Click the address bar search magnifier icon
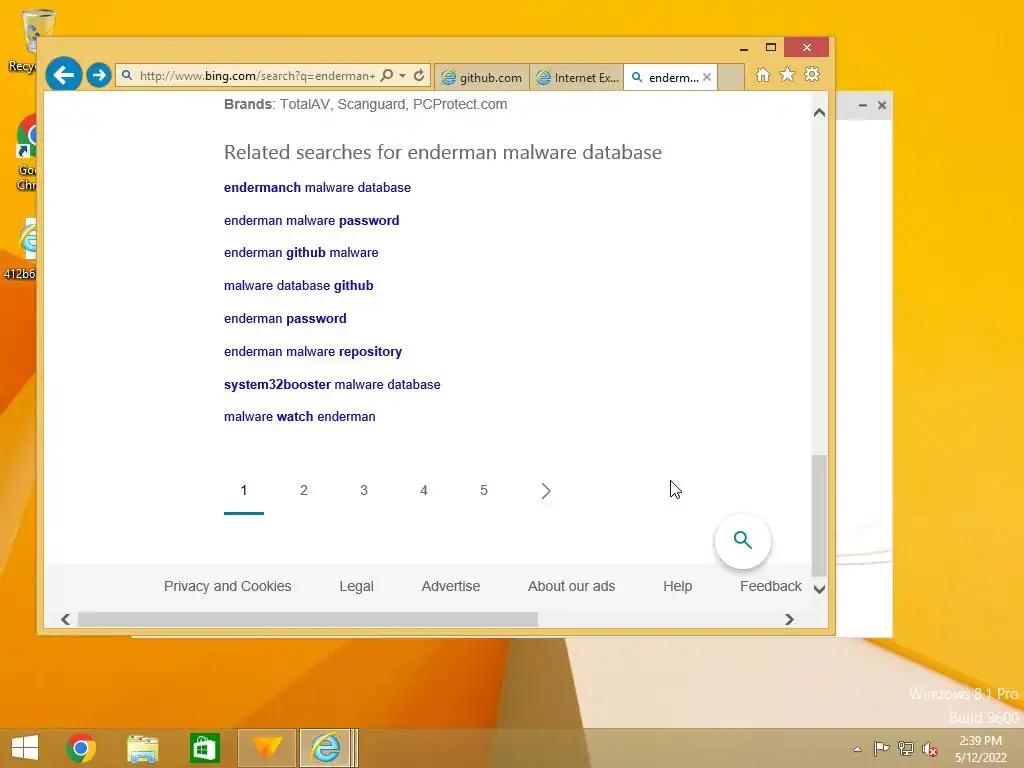Viewport: 1024px width, 768px height. pyautogui.click(x=387, y=76)
